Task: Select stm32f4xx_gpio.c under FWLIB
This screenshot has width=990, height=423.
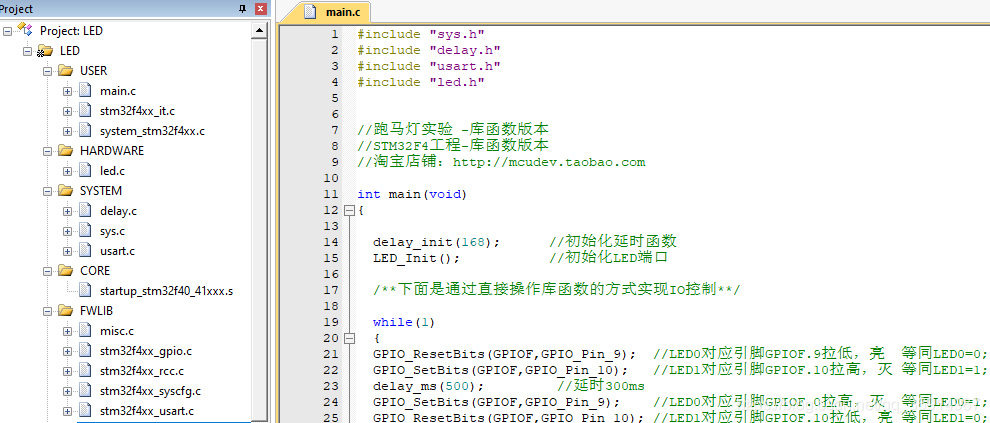Action: coord(146,351)
